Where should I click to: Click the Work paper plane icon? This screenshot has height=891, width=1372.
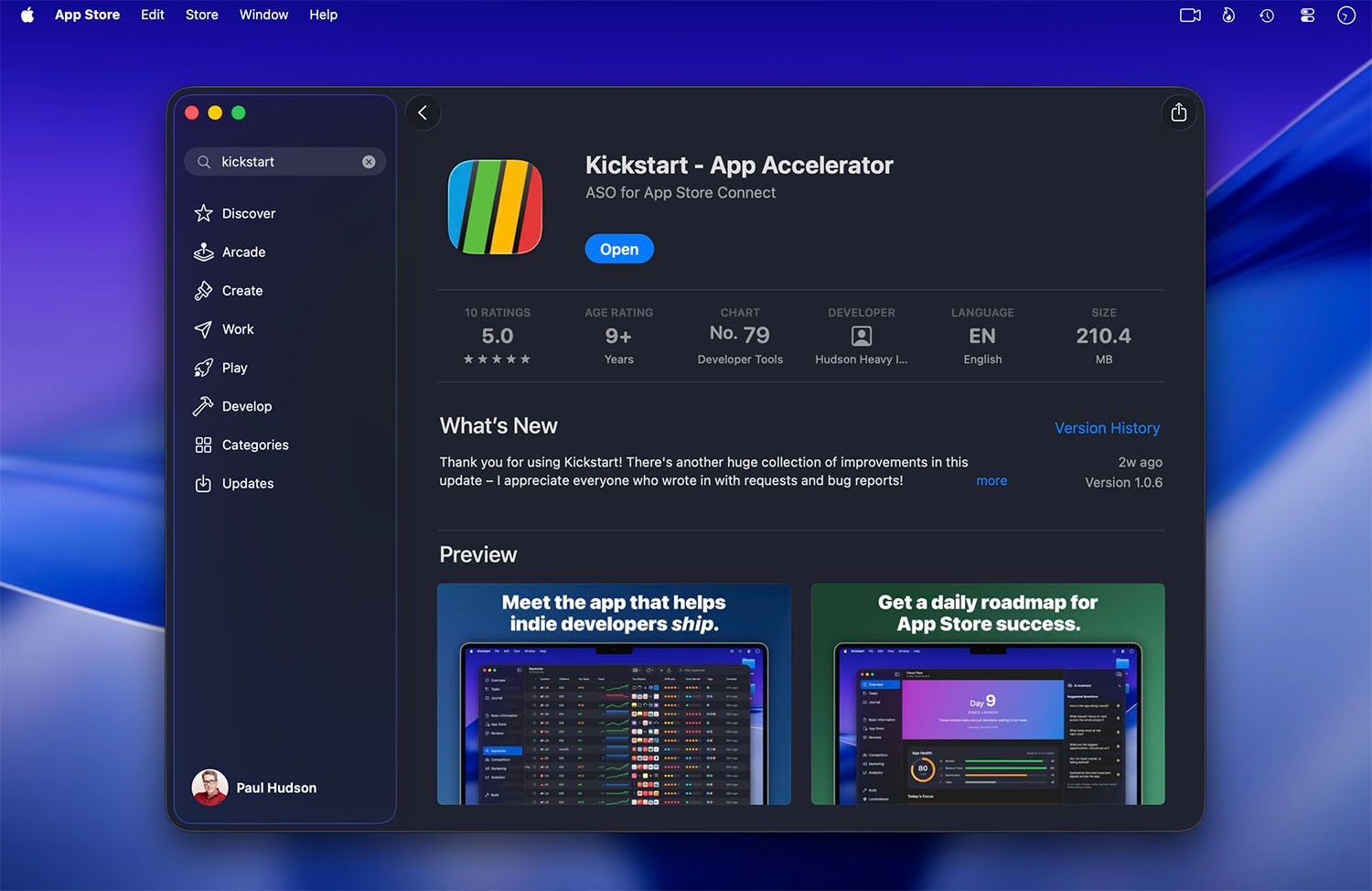203,329
